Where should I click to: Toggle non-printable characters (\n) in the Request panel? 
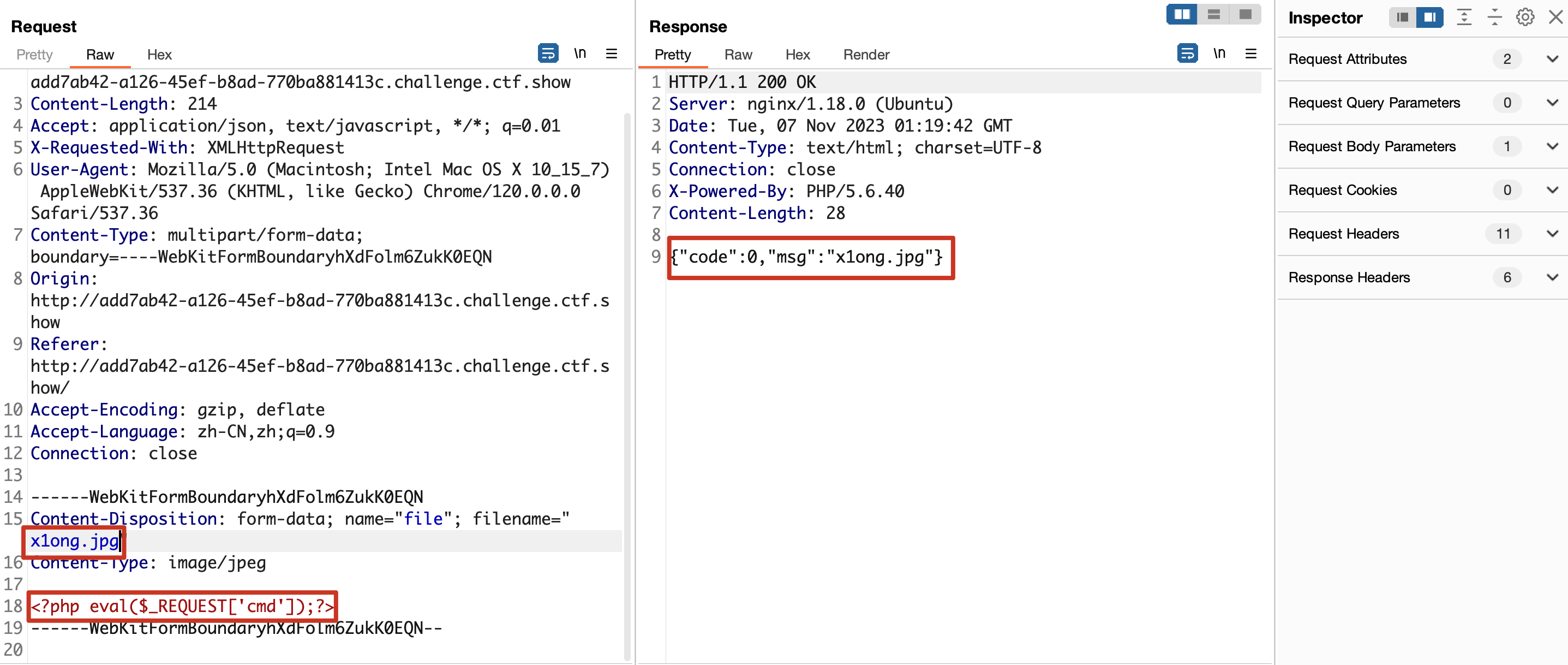pos(580,54)
